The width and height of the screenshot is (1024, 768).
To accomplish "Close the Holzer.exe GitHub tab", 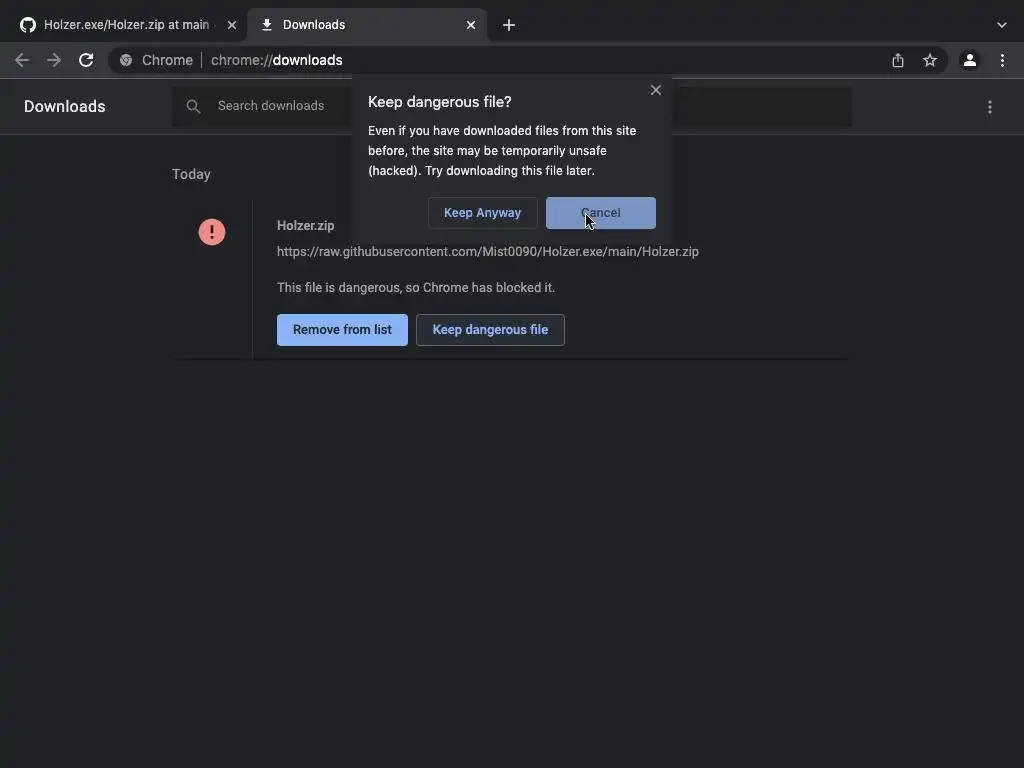I will [x=232, y=25].
